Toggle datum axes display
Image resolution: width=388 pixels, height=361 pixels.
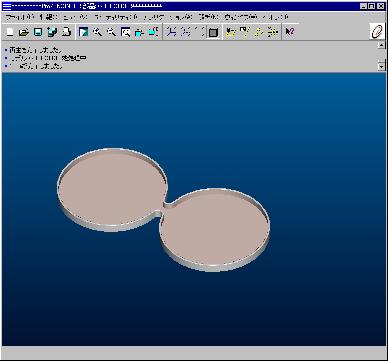tap(245, 32)
